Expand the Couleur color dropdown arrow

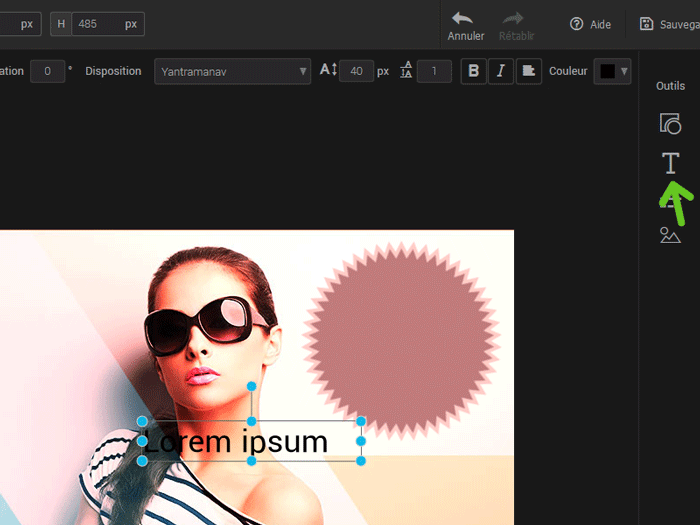pyautogui.click(x=625, y=71)
